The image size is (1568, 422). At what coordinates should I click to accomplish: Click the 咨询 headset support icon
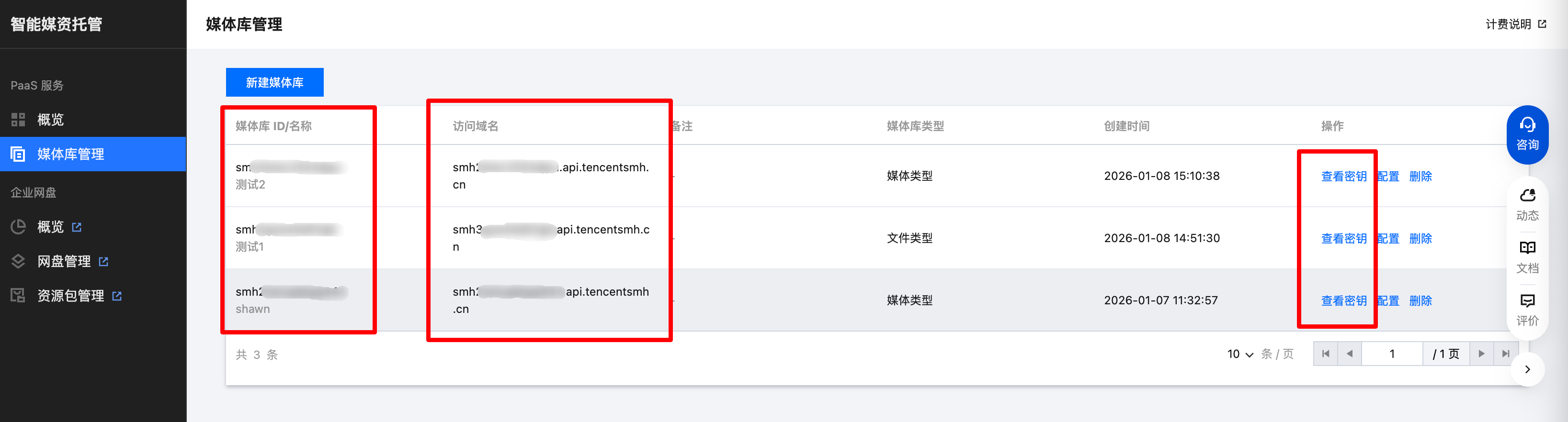(1527, 126)
